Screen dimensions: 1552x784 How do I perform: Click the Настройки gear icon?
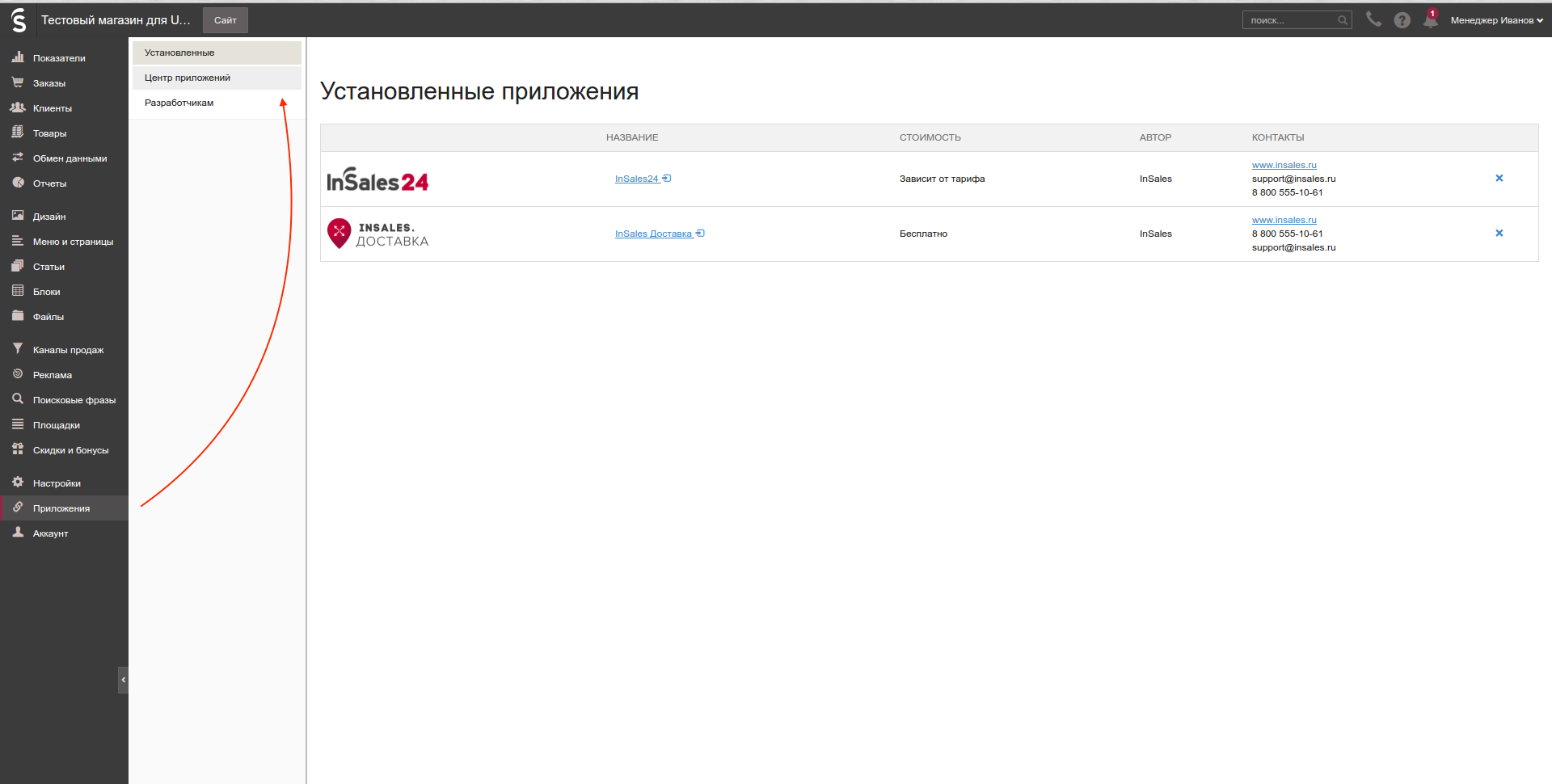click(x=18, y=483)
